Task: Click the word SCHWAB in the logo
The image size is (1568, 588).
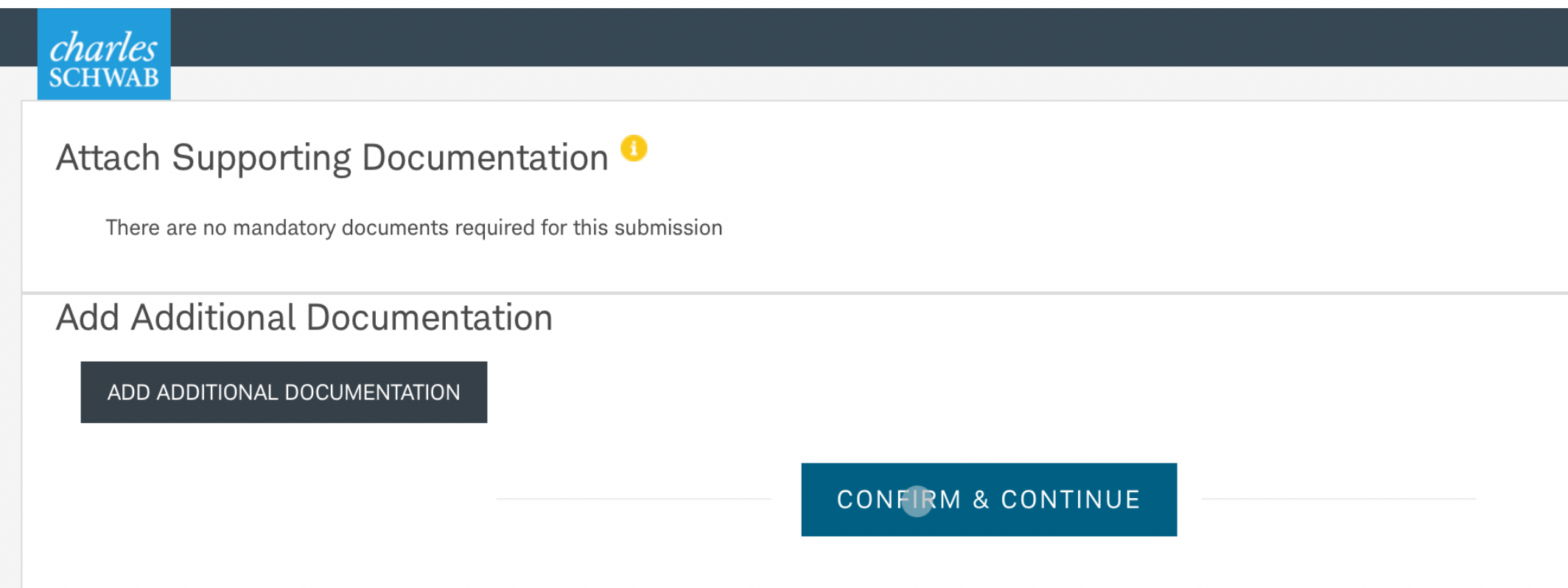Action: (104, 77)
